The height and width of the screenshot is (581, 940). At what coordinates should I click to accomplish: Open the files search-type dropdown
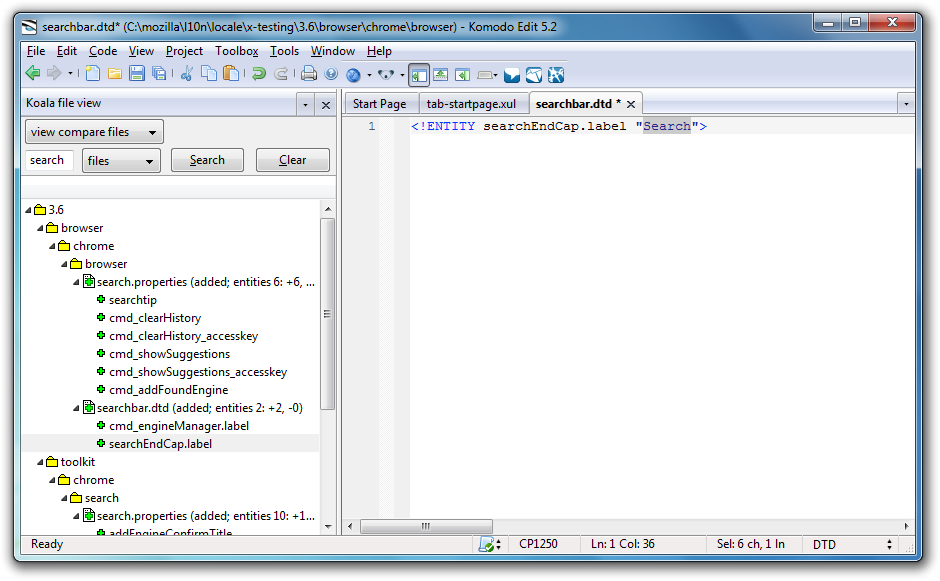[121, 161]
